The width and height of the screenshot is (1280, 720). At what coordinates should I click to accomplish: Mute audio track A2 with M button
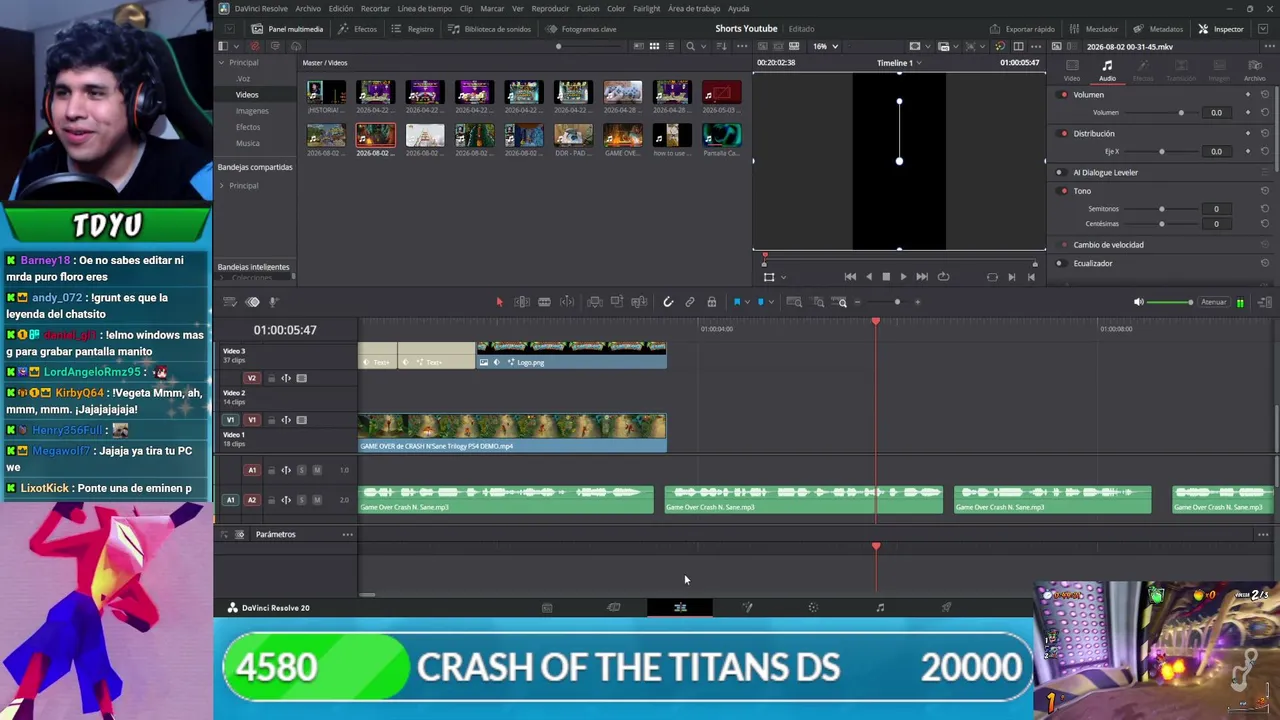317,499
